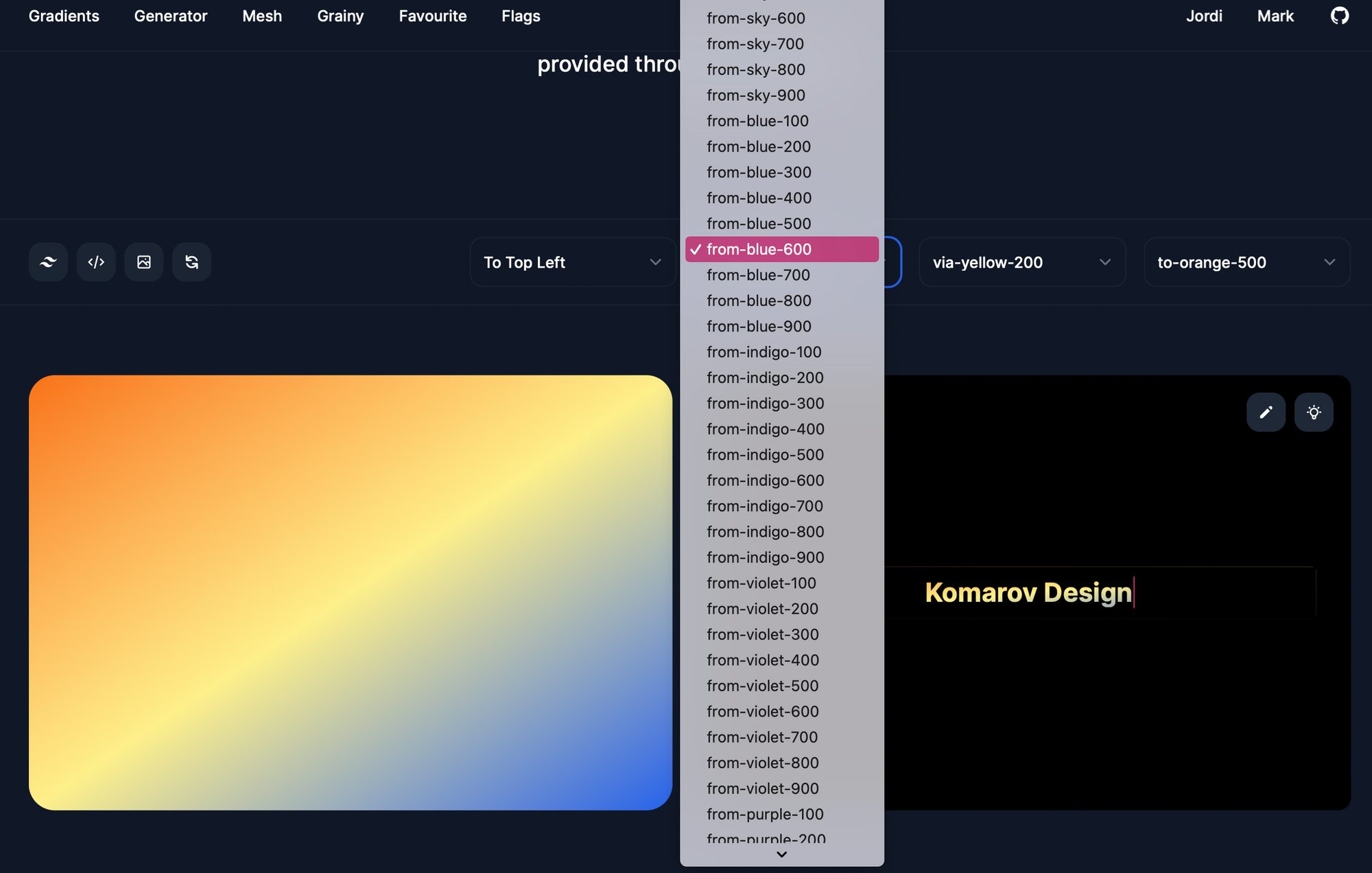Click the refresh arrows icon button

(x=191, y=262)
